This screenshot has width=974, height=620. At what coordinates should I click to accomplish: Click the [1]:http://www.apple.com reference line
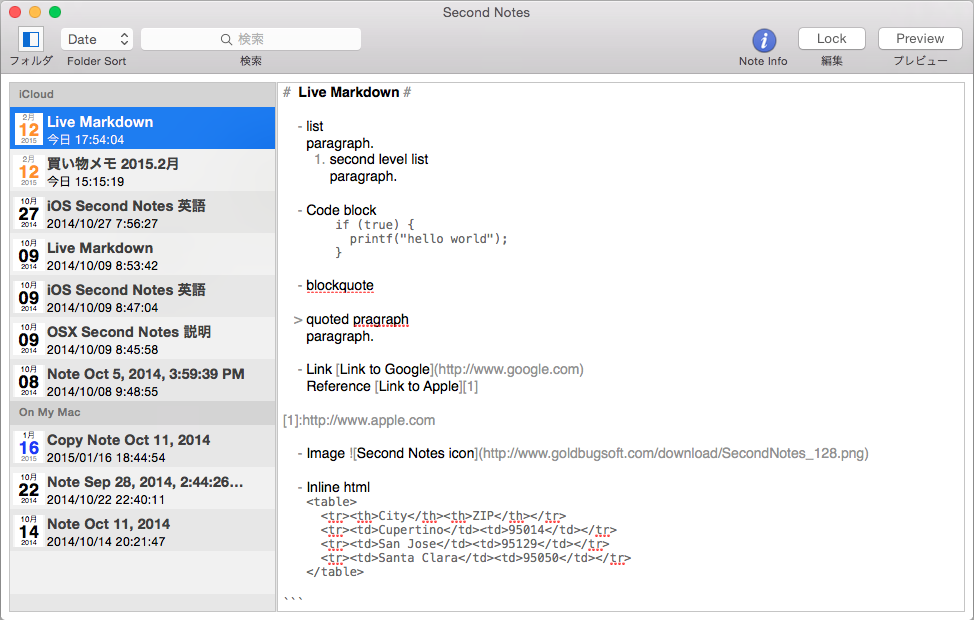coord(359,421)
